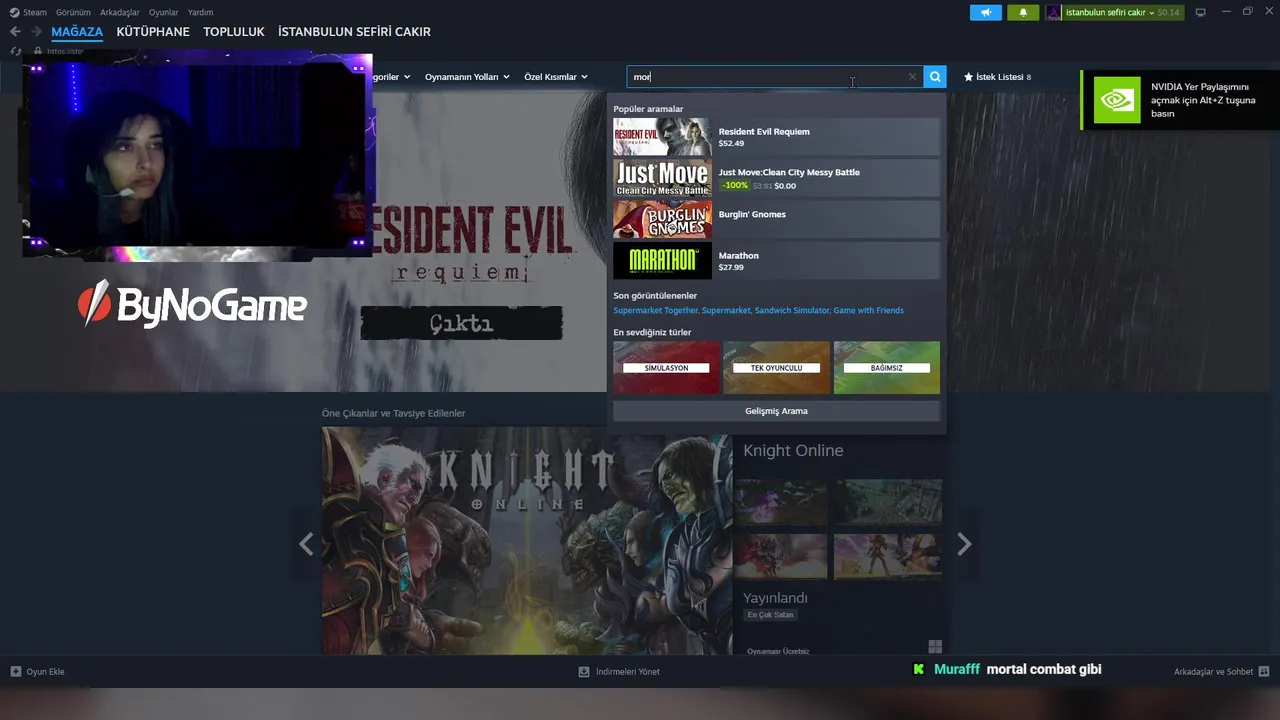Click the Oynaması Ücretsiz label

click(x=778, y=651)
